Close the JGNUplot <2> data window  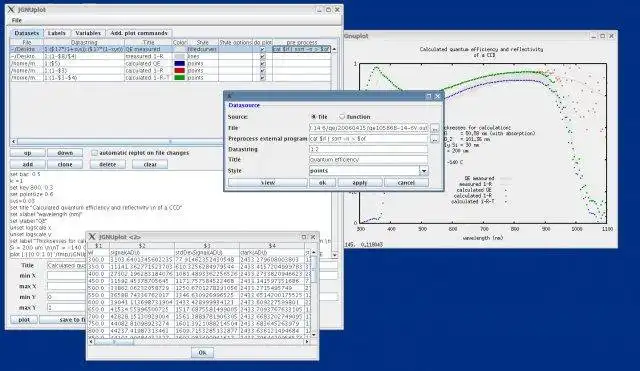click(x=313, y=237)
